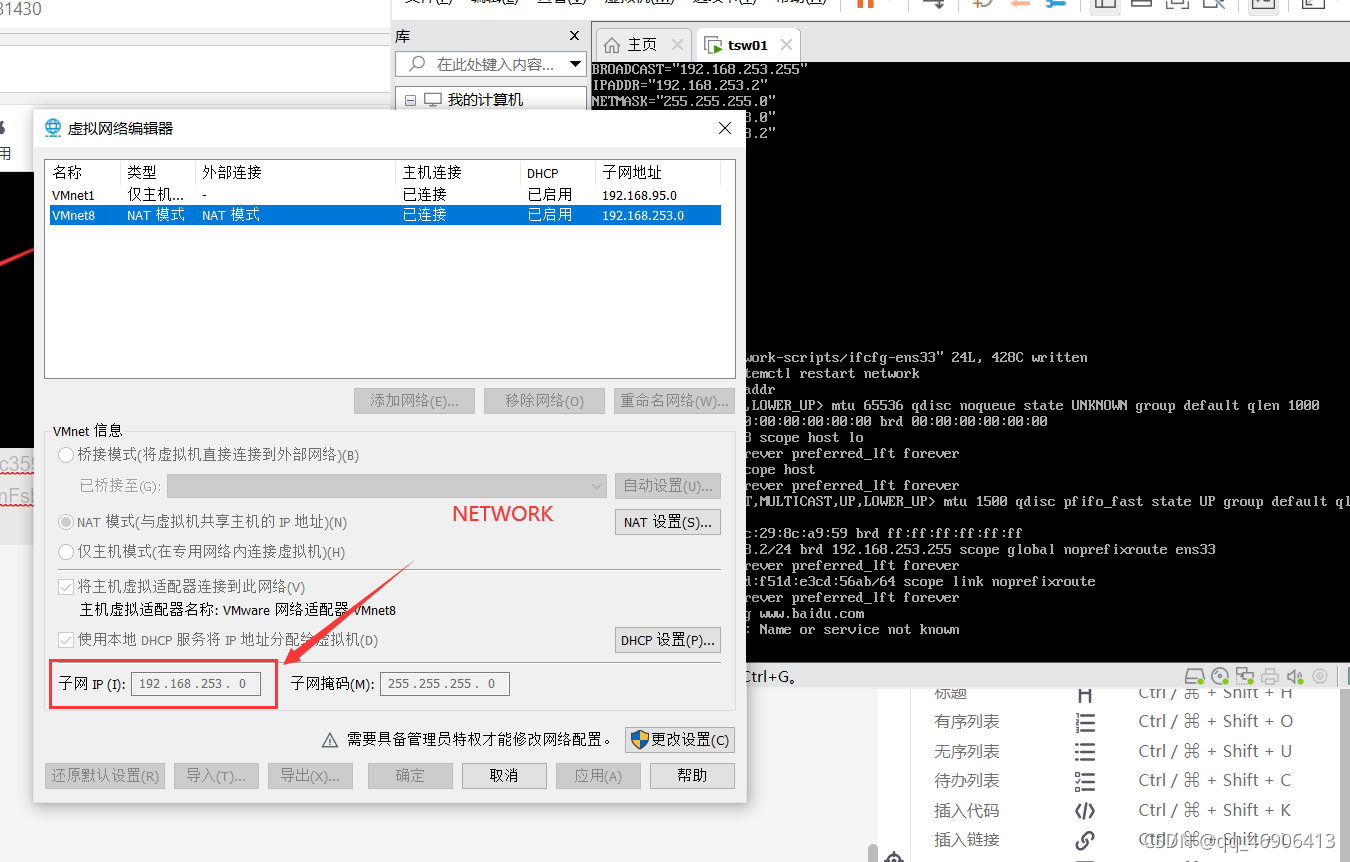Click the 应用 button
The image size is (1350, 862).
[x=598, y=776]
